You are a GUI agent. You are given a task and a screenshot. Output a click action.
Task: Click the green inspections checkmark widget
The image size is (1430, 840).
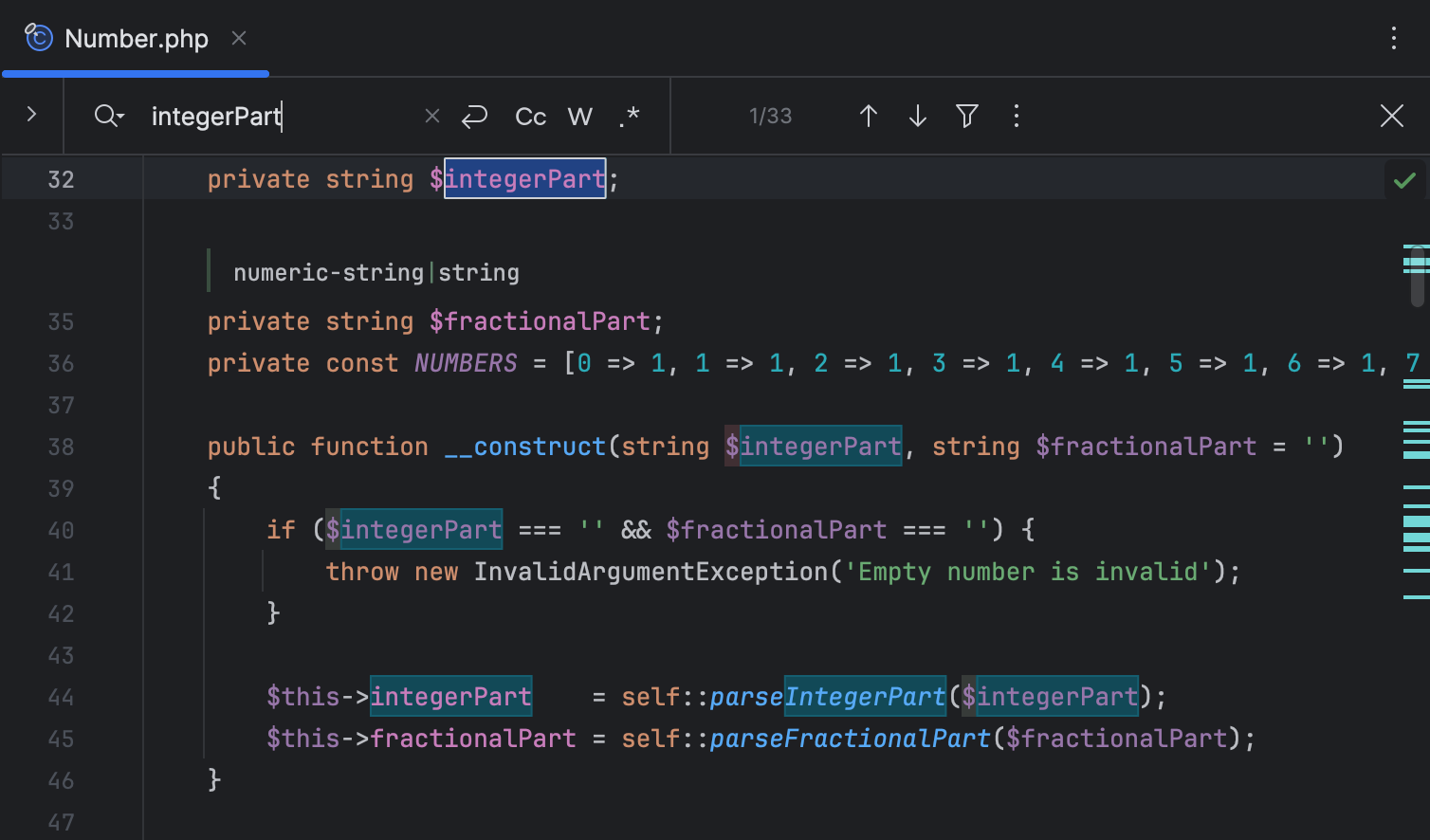click(x=1404, y=179)
